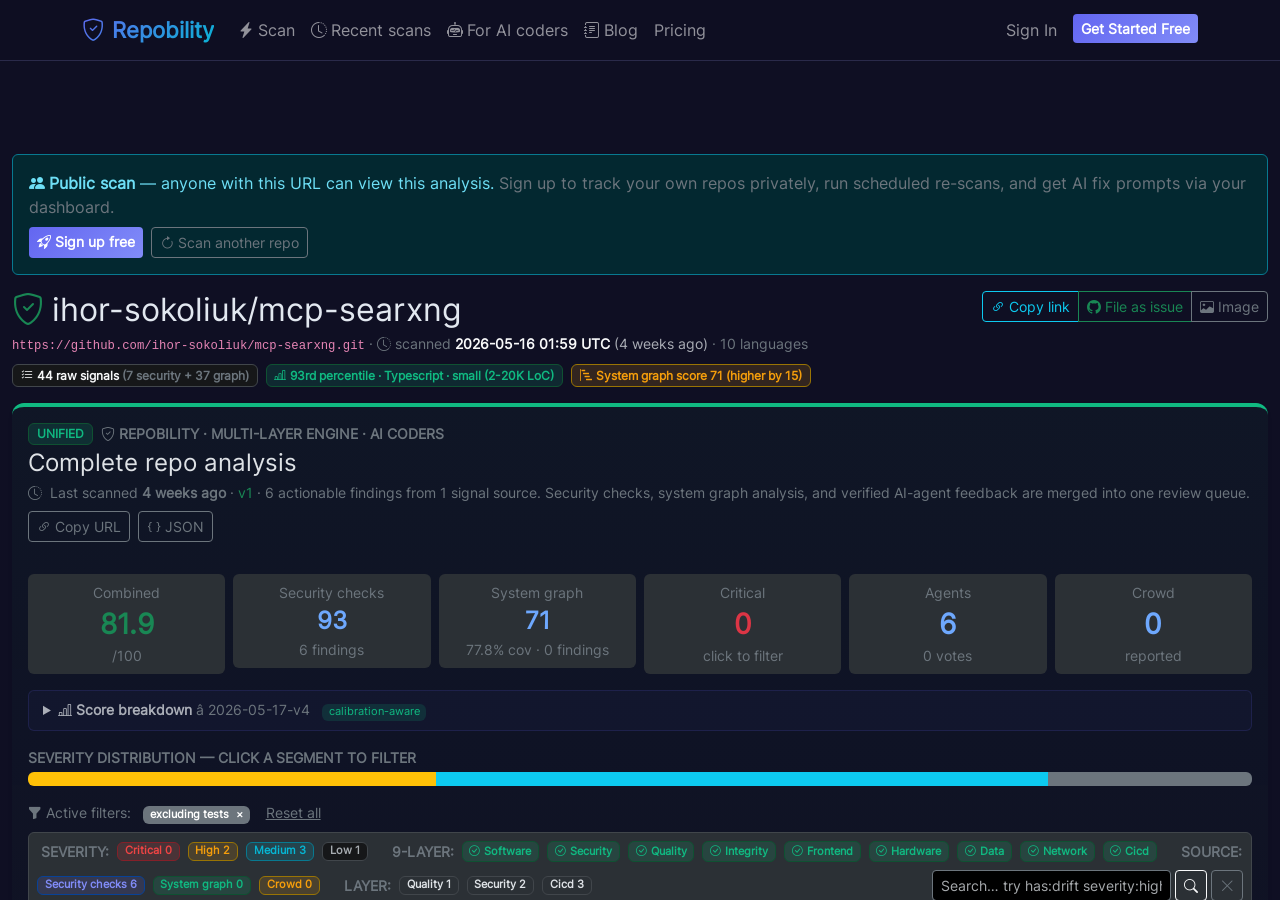Select the Agents 6 card

(x=948, y=624)
